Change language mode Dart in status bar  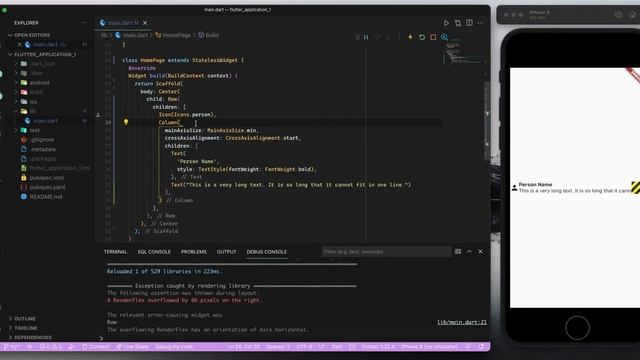(x=337, y=347)
